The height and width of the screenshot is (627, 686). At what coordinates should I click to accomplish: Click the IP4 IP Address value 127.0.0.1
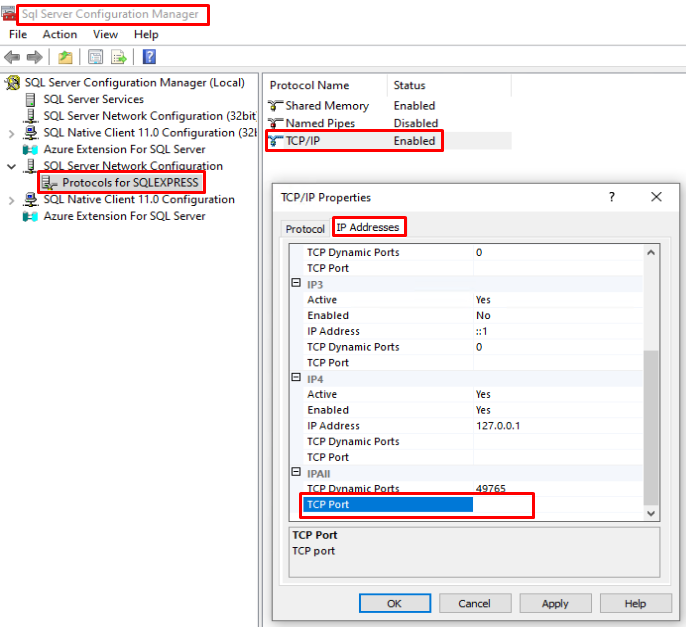pos(498,426)
